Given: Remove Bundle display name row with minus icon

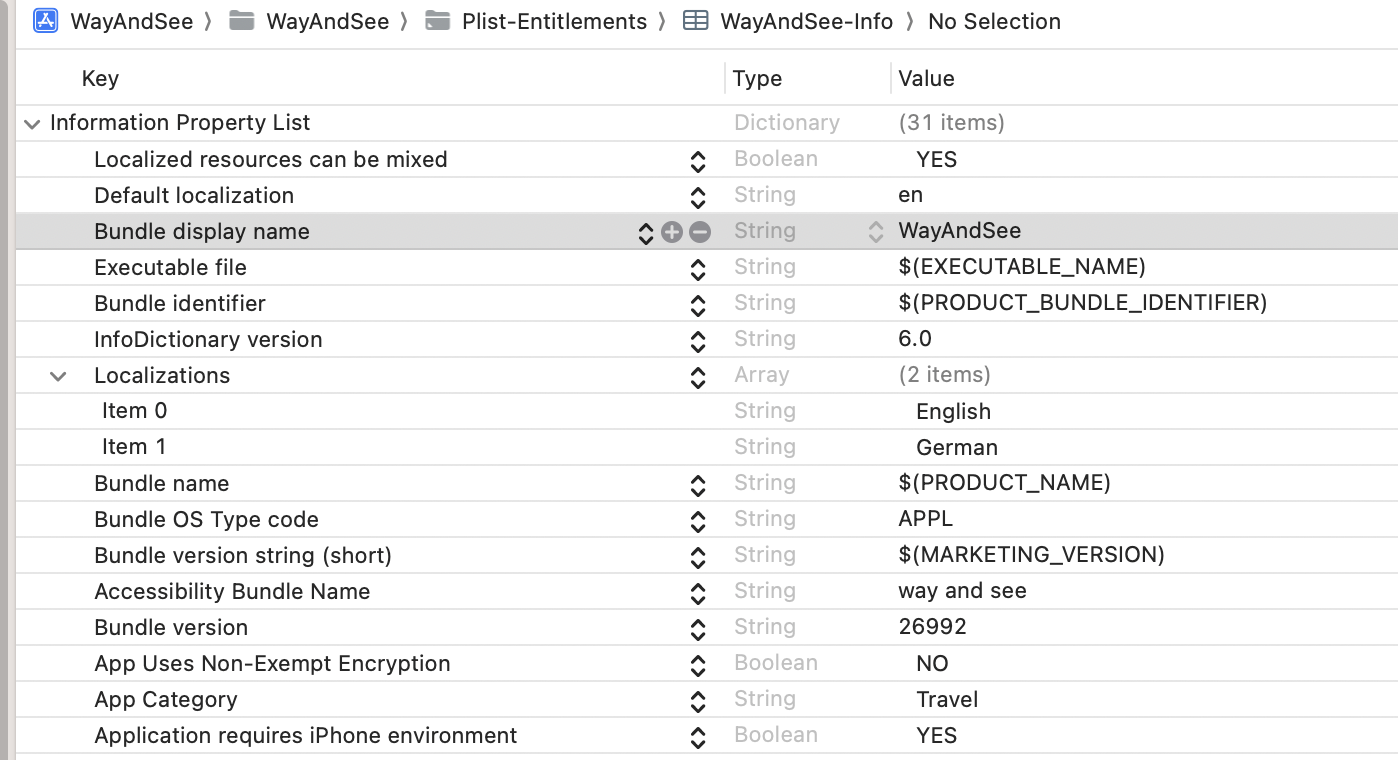Looking at the screenshot, I should 700,232.
